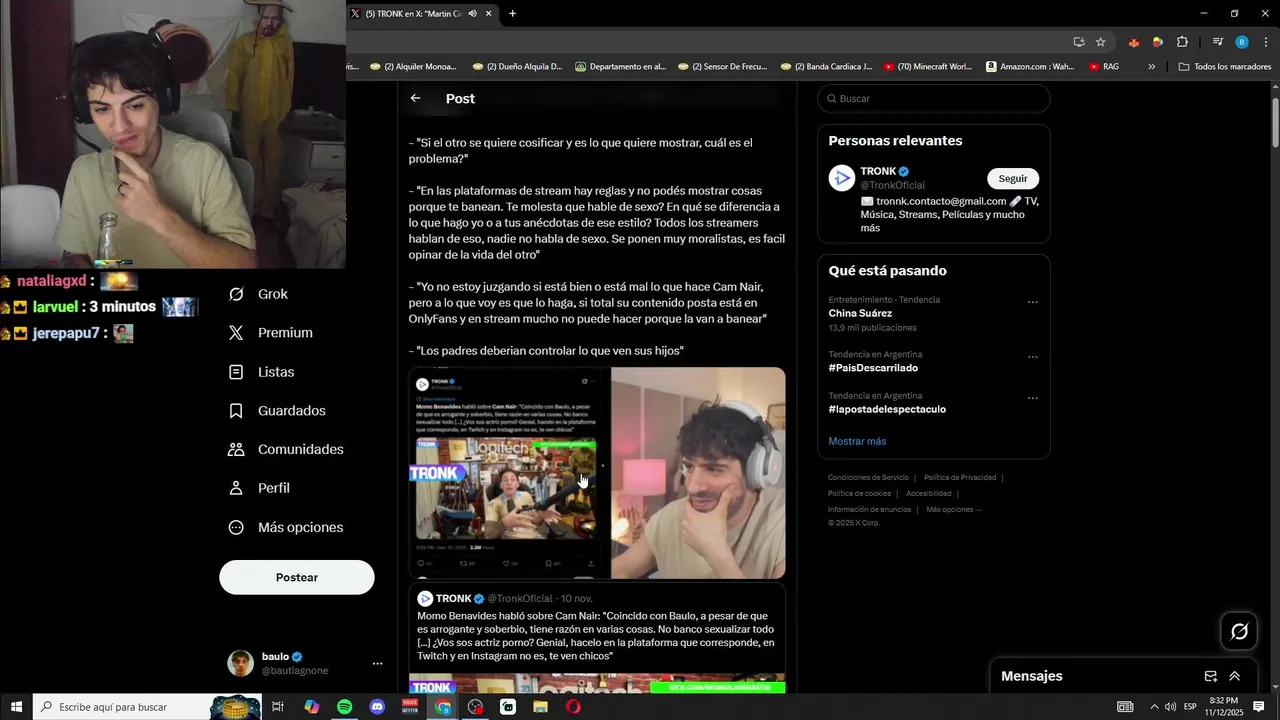Go to Perfil in the sidebar
Image resolution: width=1280 pixels, height=720 pixels.
pyautogui.click(x=258, y=488)
